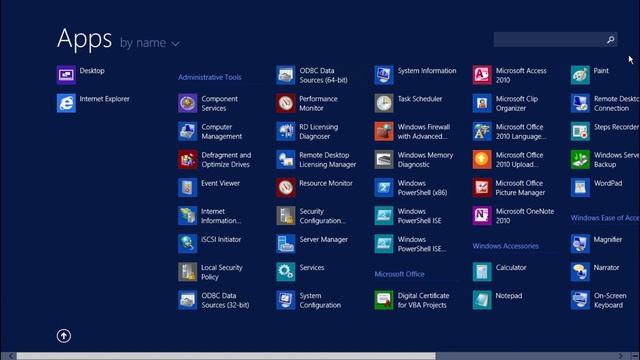
Task: Open Notepad
Action: [x=498, y=300]
